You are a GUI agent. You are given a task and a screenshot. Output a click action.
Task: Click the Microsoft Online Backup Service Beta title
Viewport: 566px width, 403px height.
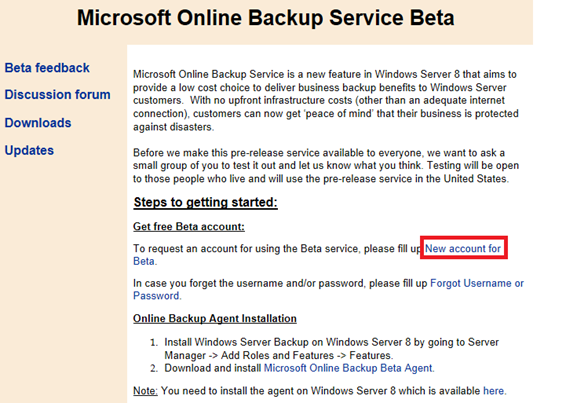(x=266, y=18)
